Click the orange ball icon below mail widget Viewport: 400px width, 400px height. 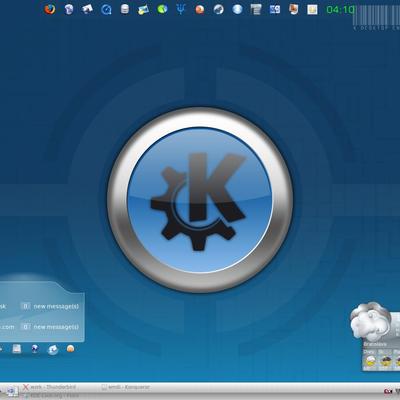coord(70,349)
